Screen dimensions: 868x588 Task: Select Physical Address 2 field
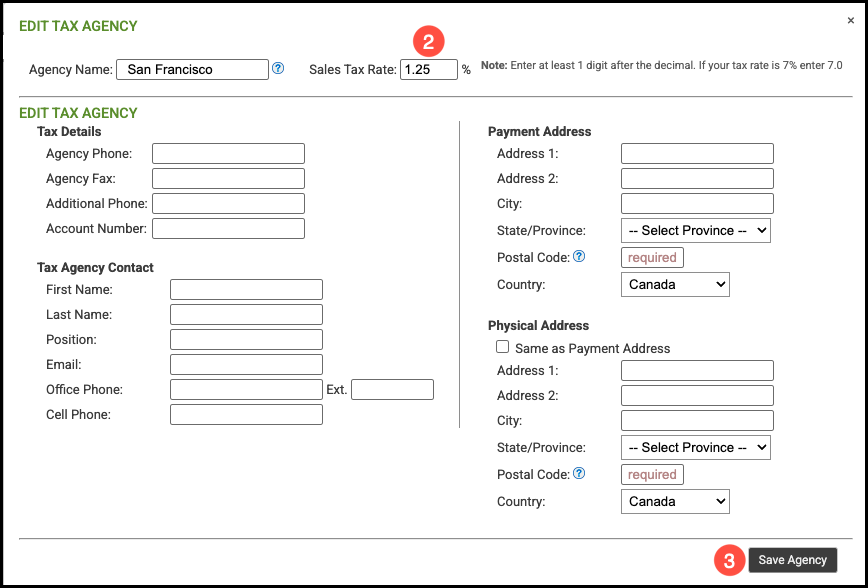click(698, 395)
